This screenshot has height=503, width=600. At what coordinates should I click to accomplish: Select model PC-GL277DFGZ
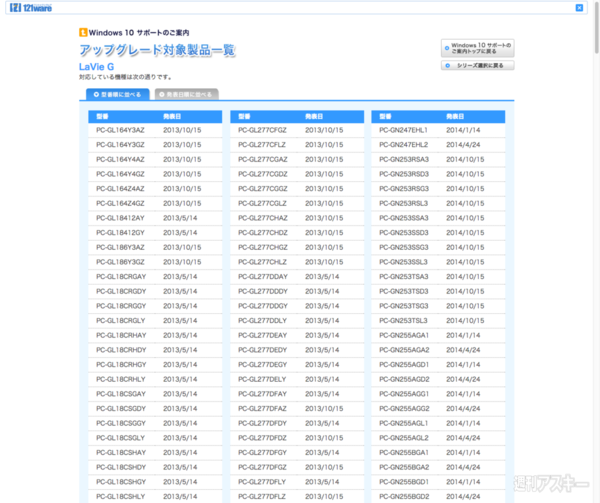tap(262, 467)
